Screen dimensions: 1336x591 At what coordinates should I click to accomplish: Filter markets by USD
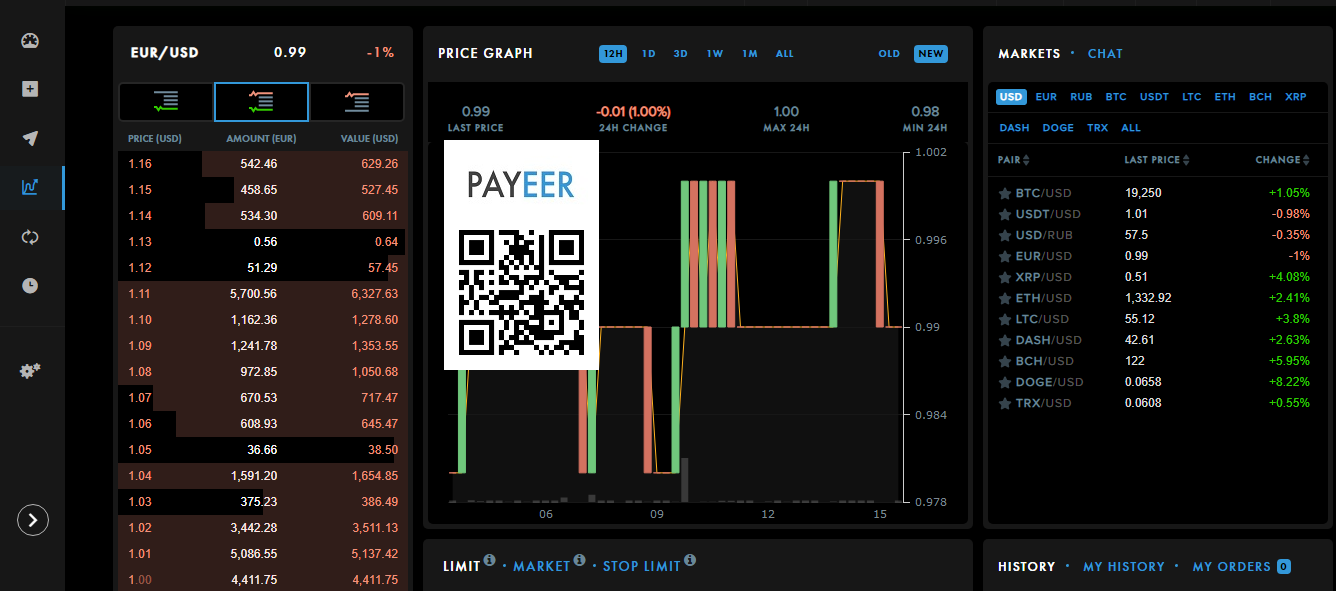[1011, 97]
